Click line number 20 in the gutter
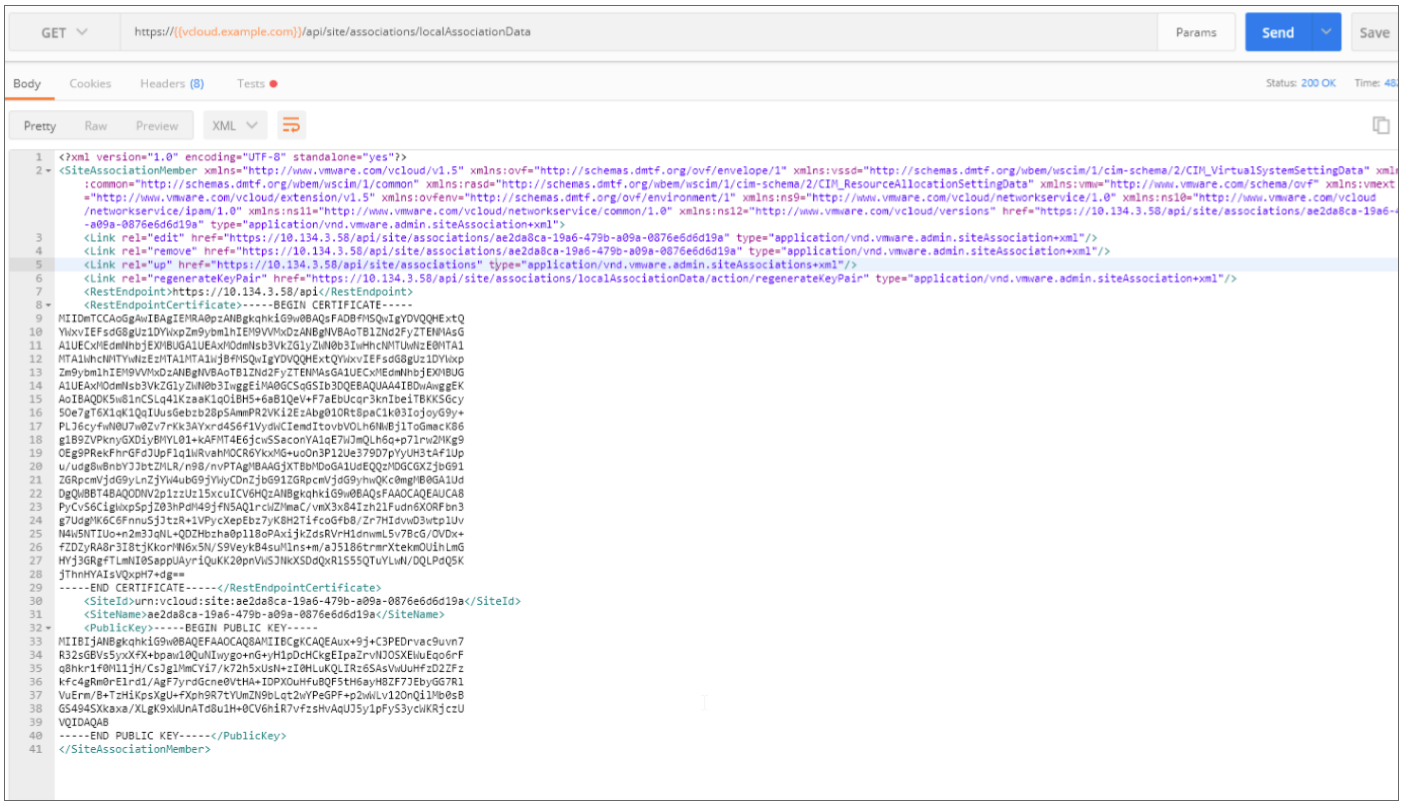Screen dimensions: 1404x807 (x=35, y=466)
